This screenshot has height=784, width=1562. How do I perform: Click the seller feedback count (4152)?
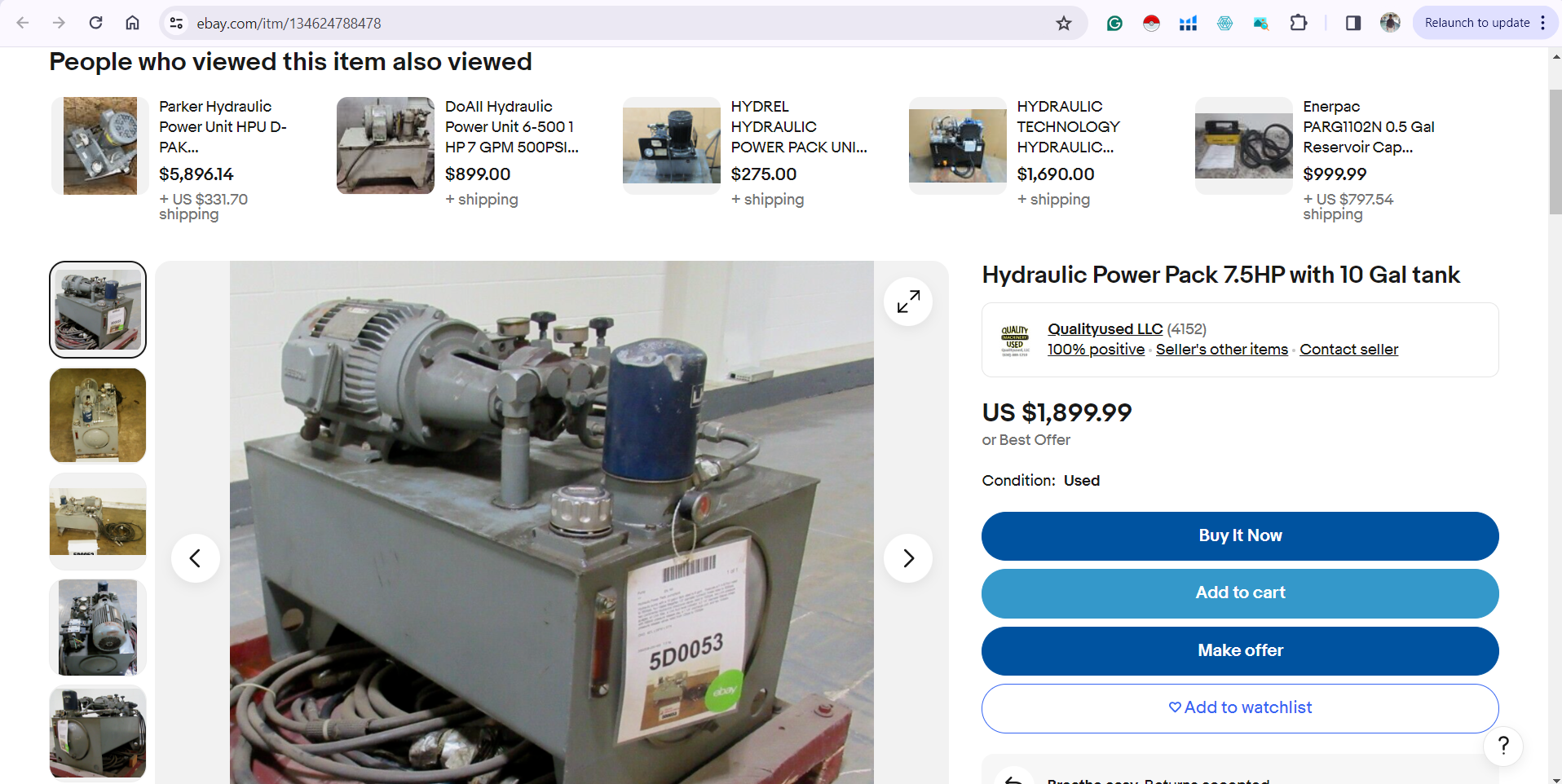pos(1187,329)
